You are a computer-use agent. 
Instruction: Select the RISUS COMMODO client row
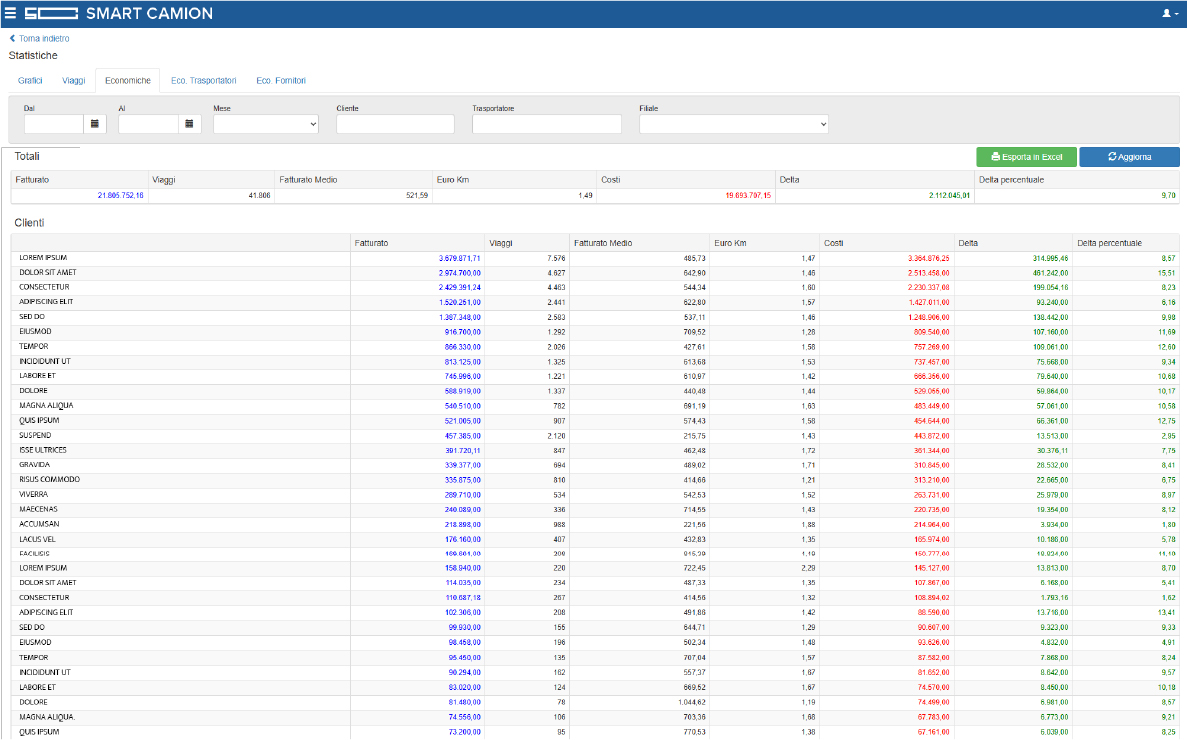[x=596, y=480]
